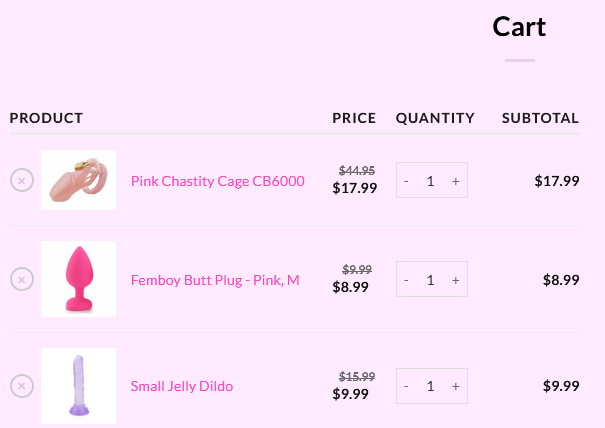Click the purple jelly dildo thumbnail
Screen dimensions: 605x428
[78, 385]
